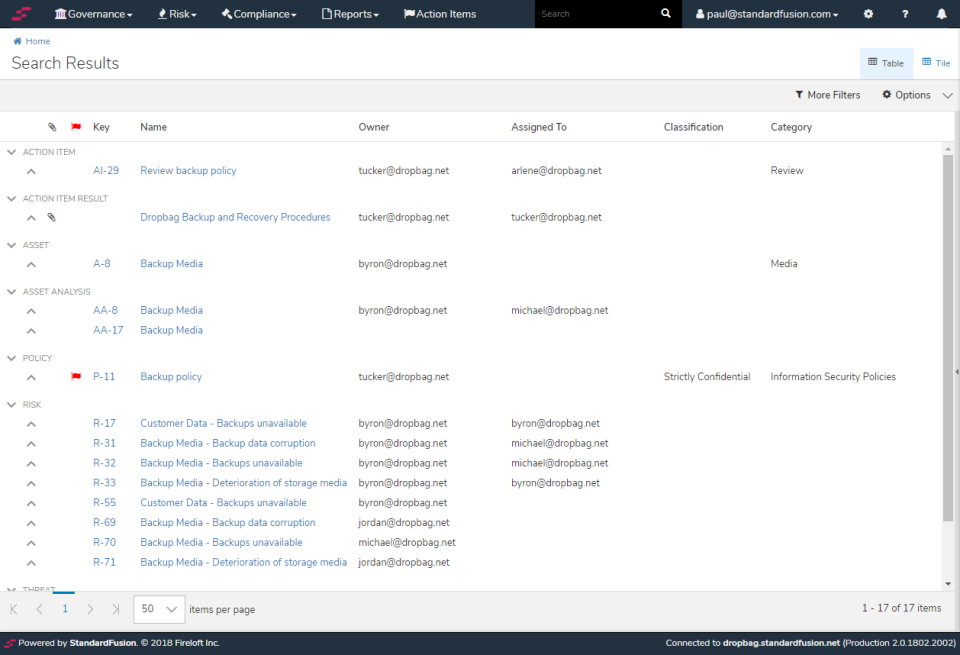The height and width of the screenshot is (655, 960).
Task: Sort by Category column header
Action: point(791,127)
